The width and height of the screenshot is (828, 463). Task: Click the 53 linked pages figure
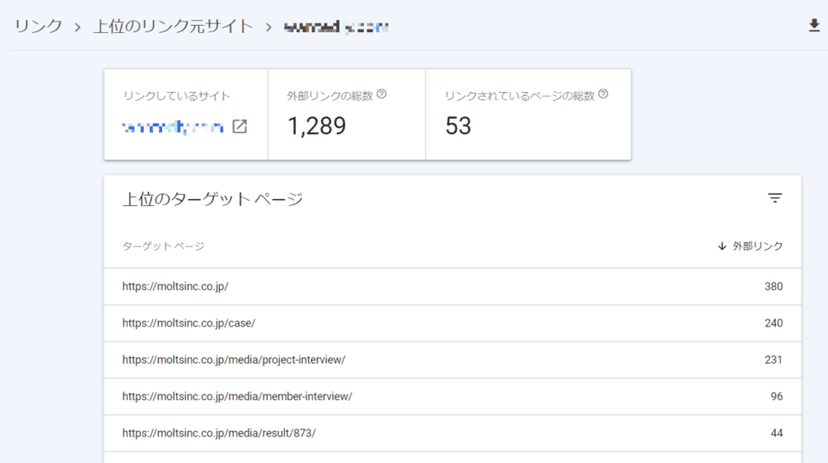pos(458,126)
